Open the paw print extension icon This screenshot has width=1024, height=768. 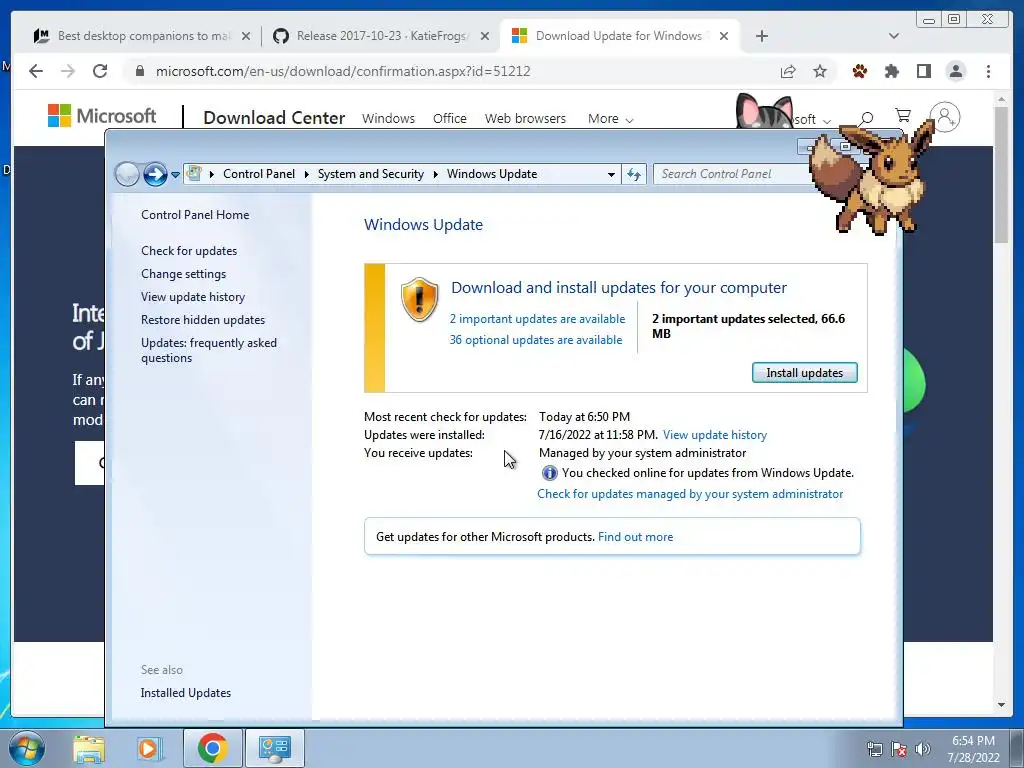(859, 71)
